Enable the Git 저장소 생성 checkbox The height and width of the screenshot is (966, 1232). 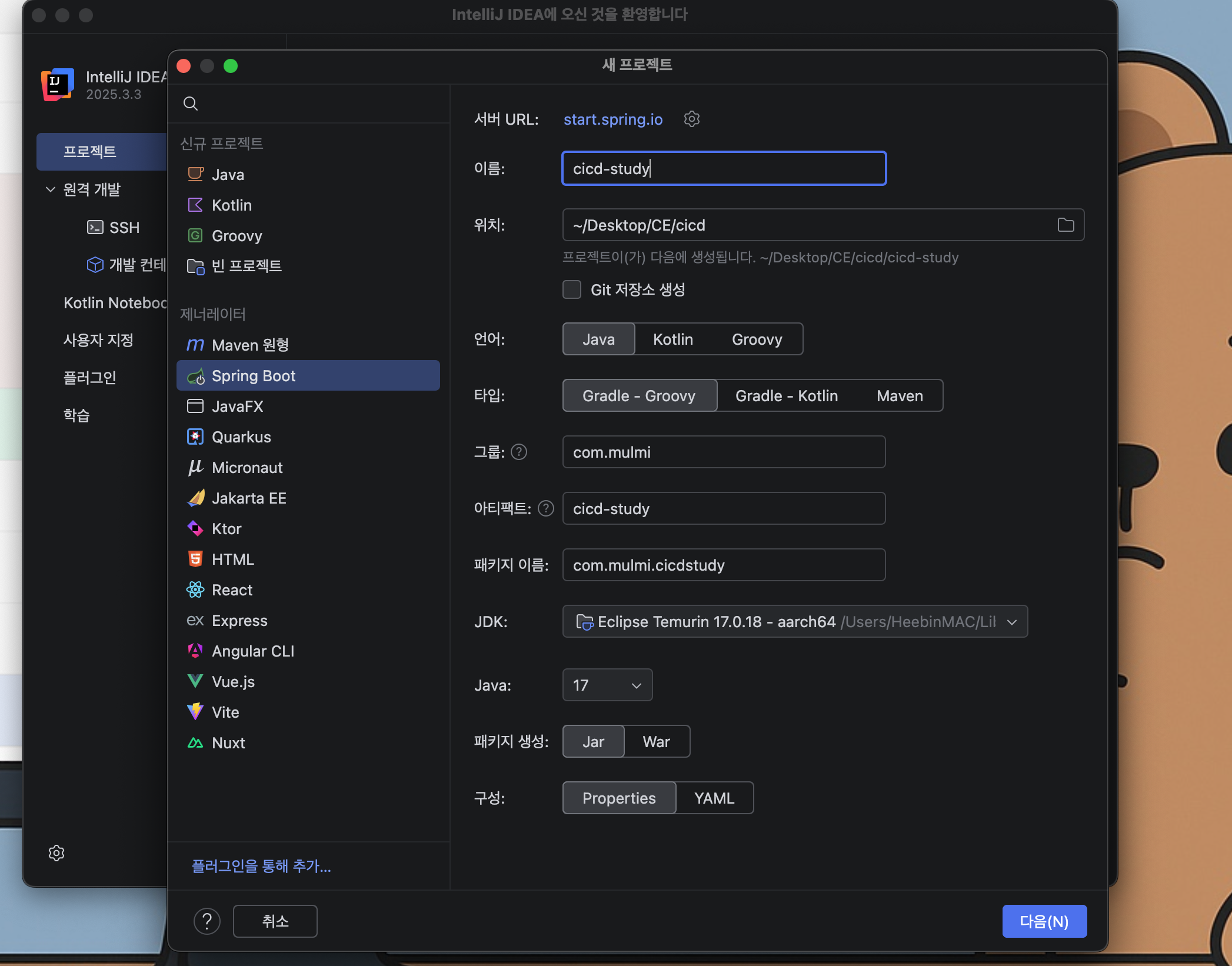point(572,289)
